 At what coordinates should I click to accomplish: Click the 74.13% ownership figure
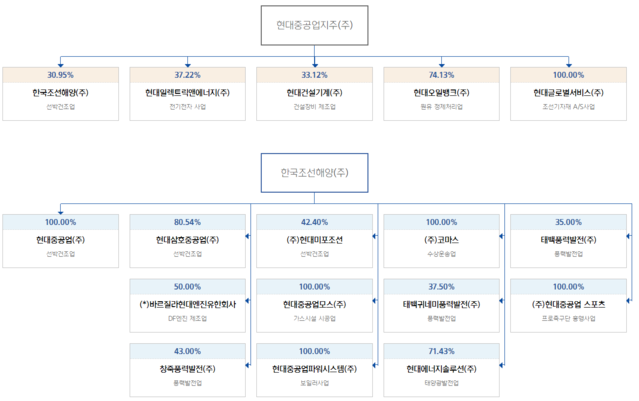[441, 75]
